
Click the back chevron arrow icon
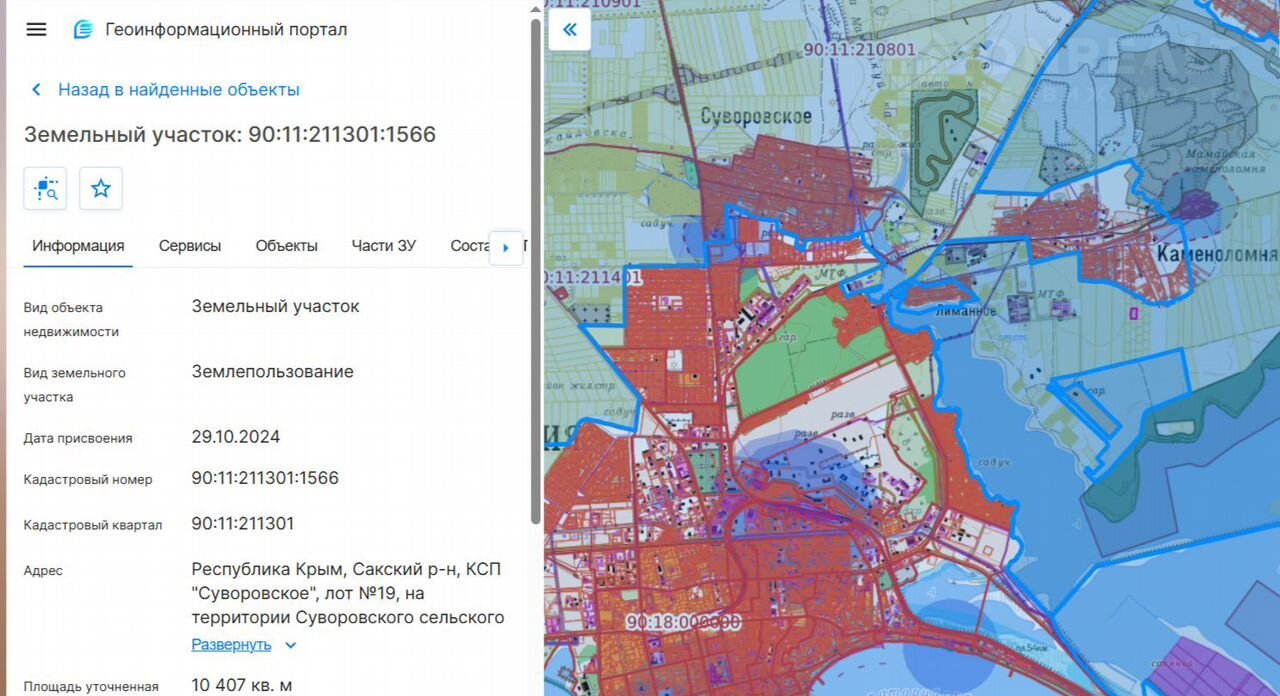(x=37, y=90)
